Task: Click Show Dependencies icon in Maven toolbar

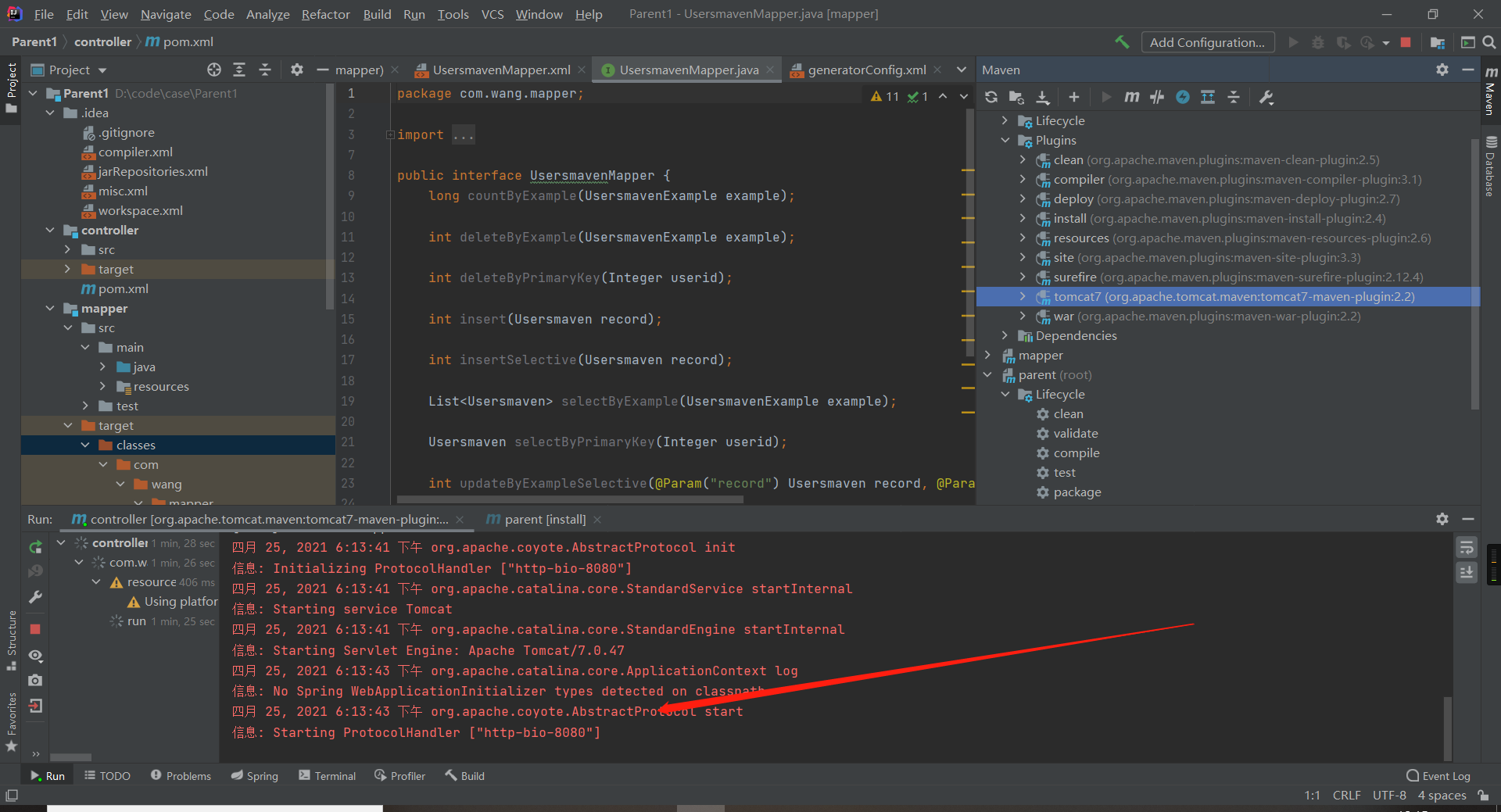Action: click(1208, 97)
